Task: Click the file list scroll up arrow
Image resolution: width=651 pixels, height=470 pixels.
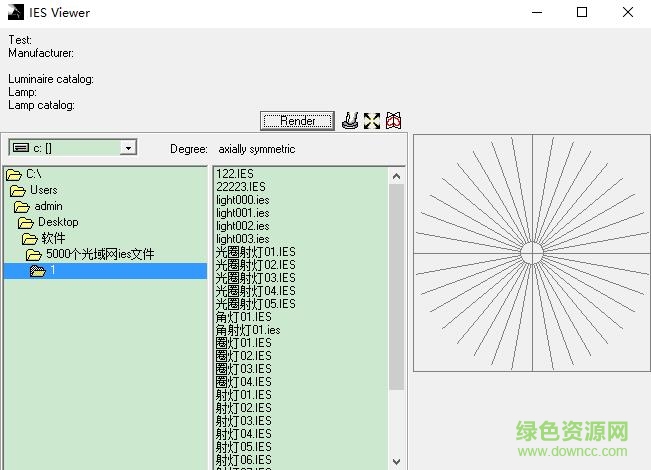Action: (396, 176)
